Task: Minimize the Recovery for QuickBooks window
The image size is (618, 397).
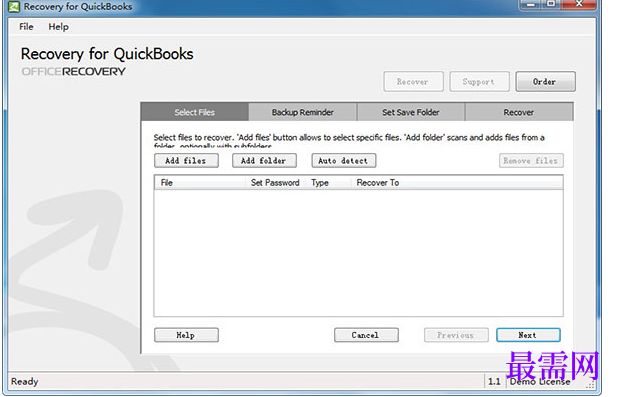Action: tap(531, 4)
